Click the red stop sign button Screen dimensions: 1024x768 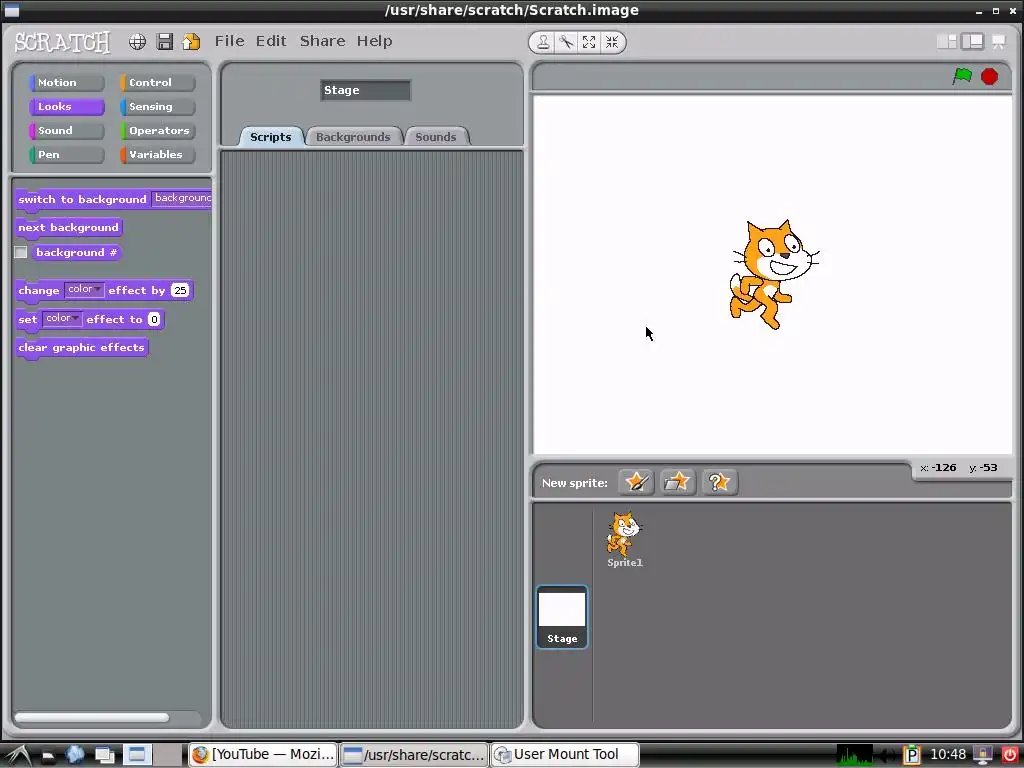point(989,76)
